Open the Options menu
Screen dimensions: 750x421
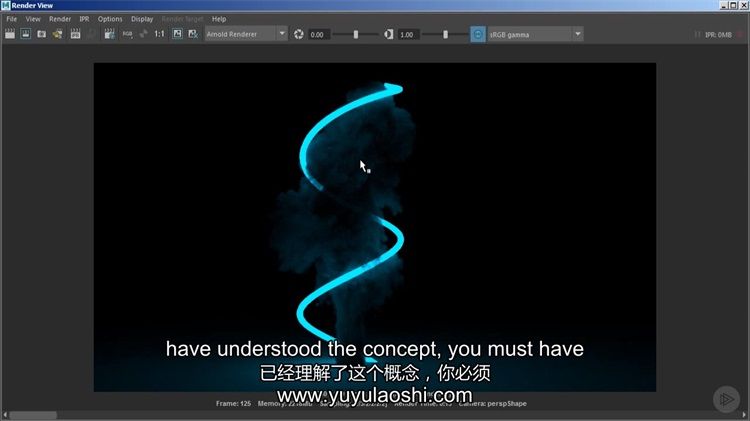tap(110, 19)
